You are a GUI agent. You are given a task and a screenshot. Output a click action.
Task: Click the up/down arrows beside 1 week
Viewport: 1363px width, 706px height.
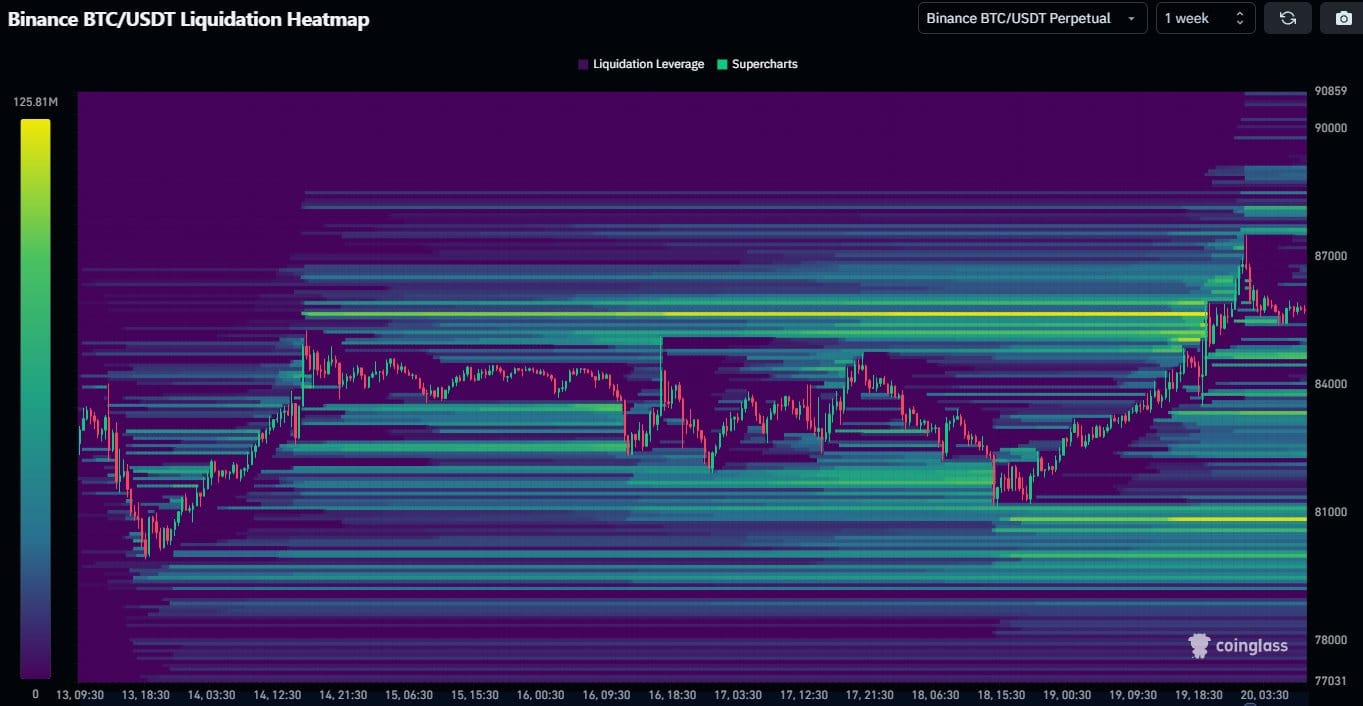1240,18
